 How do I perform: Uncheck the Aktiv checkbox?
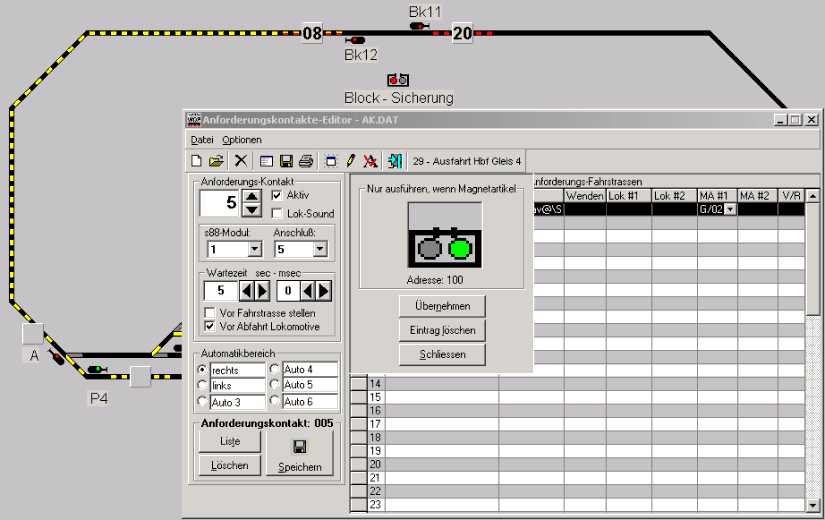point(277,196)
